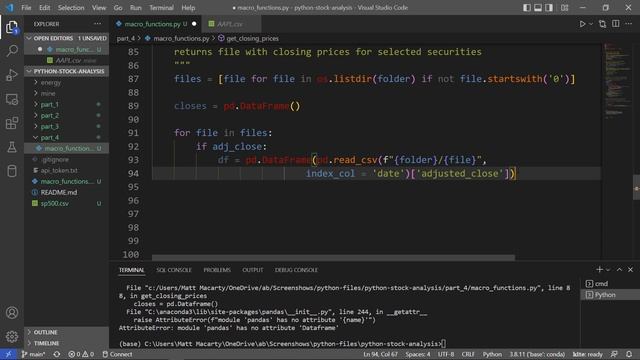Change CRLF end of line sequence
640x360 pixels.
pos(468,354)
